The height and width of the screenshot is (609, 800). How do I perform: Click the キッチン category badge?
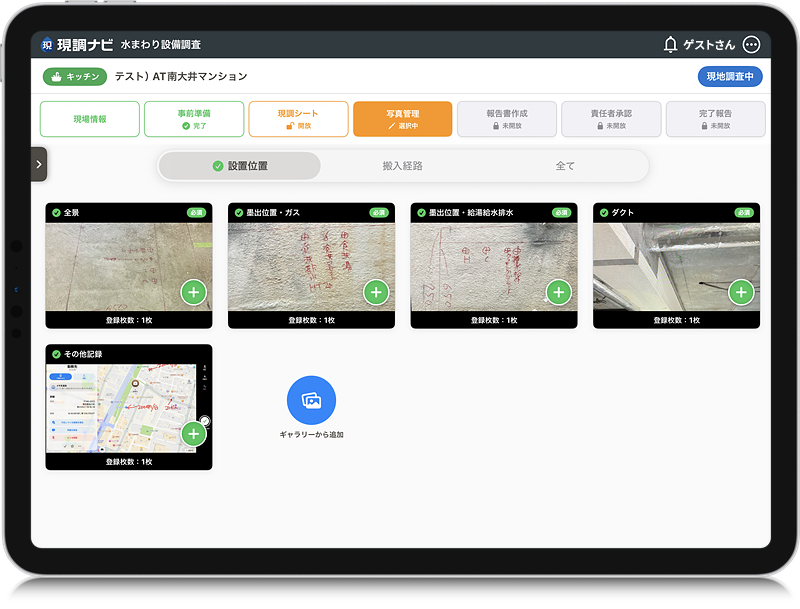(75, 77)
